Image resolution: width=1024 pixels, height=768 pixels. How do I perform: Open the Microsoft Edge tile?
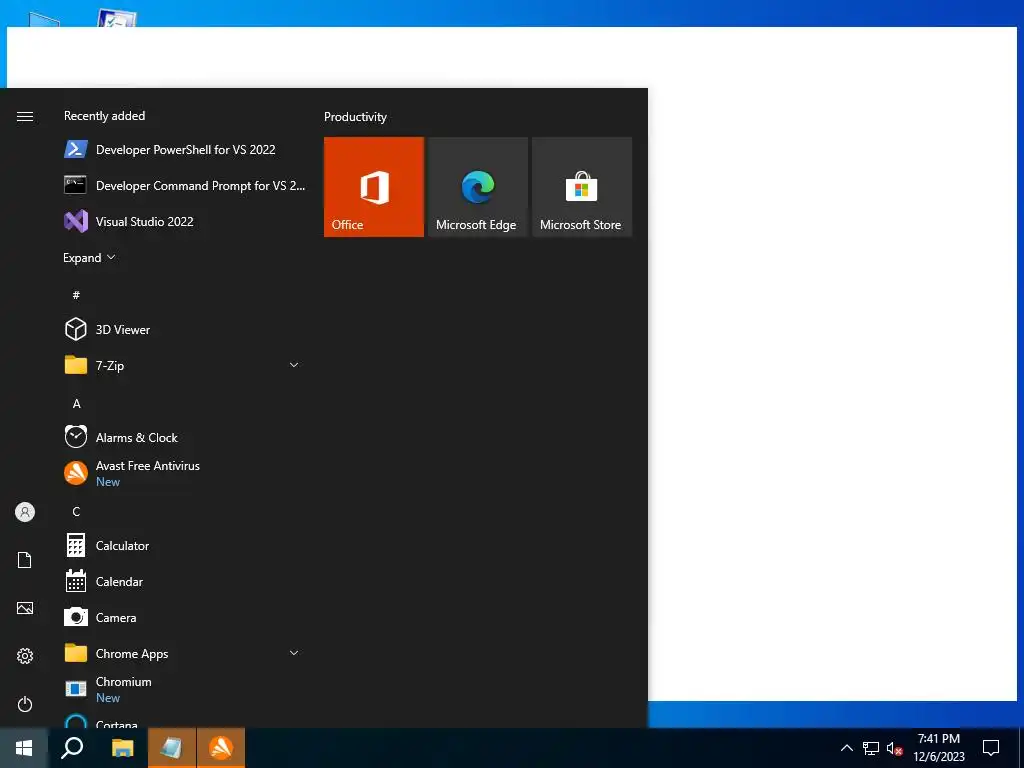coord(477,187)
